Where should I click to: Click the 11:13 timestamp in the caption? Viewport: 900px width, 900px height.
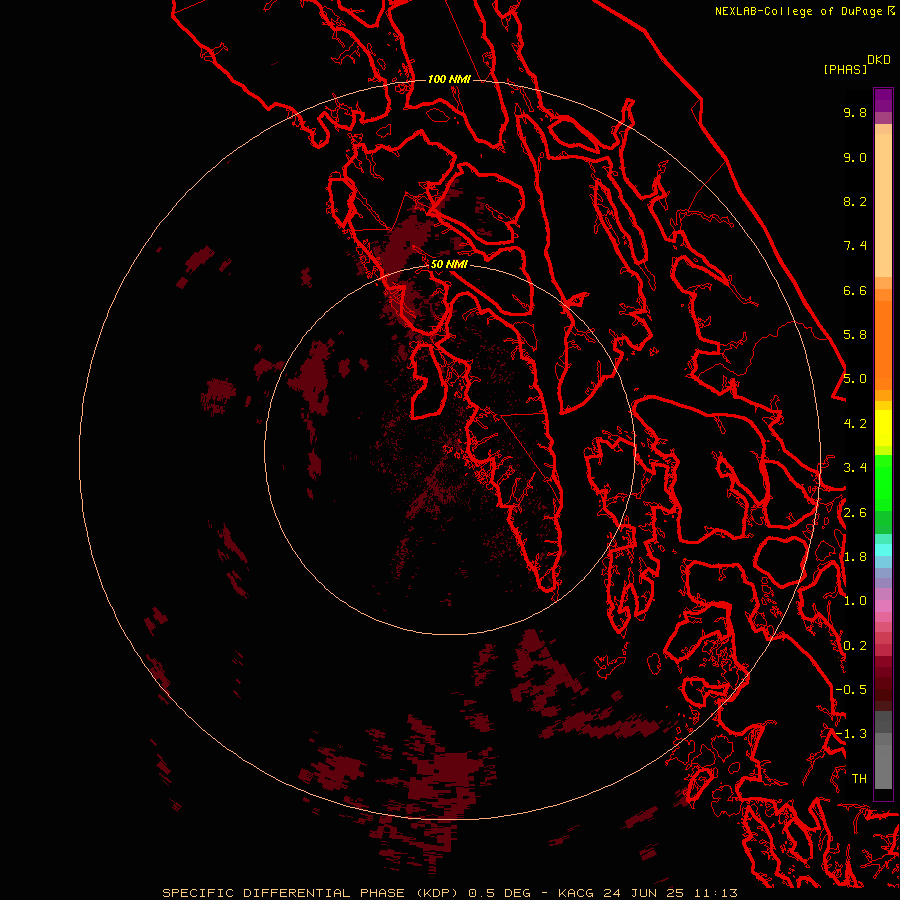715,893
